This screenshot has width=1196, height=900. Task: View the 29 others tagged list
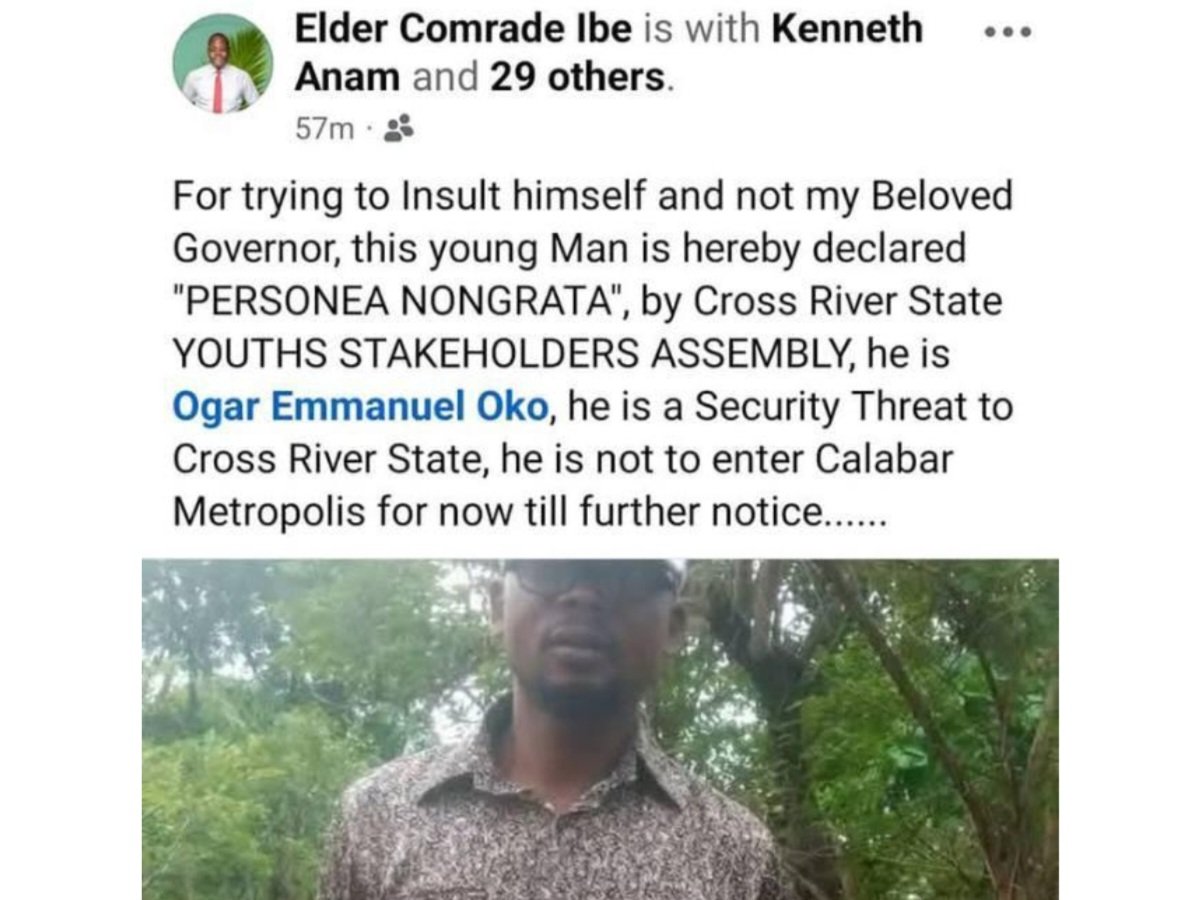pyautogui.click(x=579, y=77)
